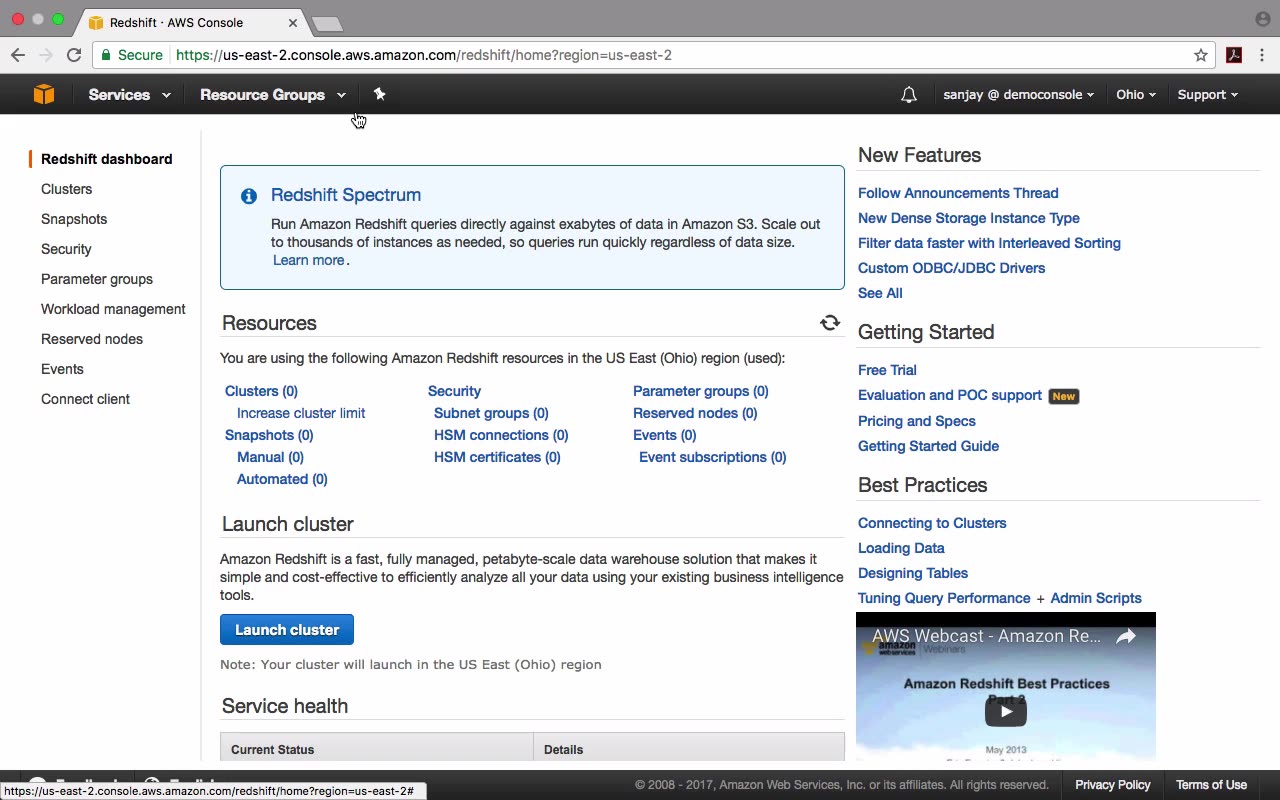Open the Support dropdown menu
The height and width of the screenshot is (800, 1280).
(x=1207, y=95)
